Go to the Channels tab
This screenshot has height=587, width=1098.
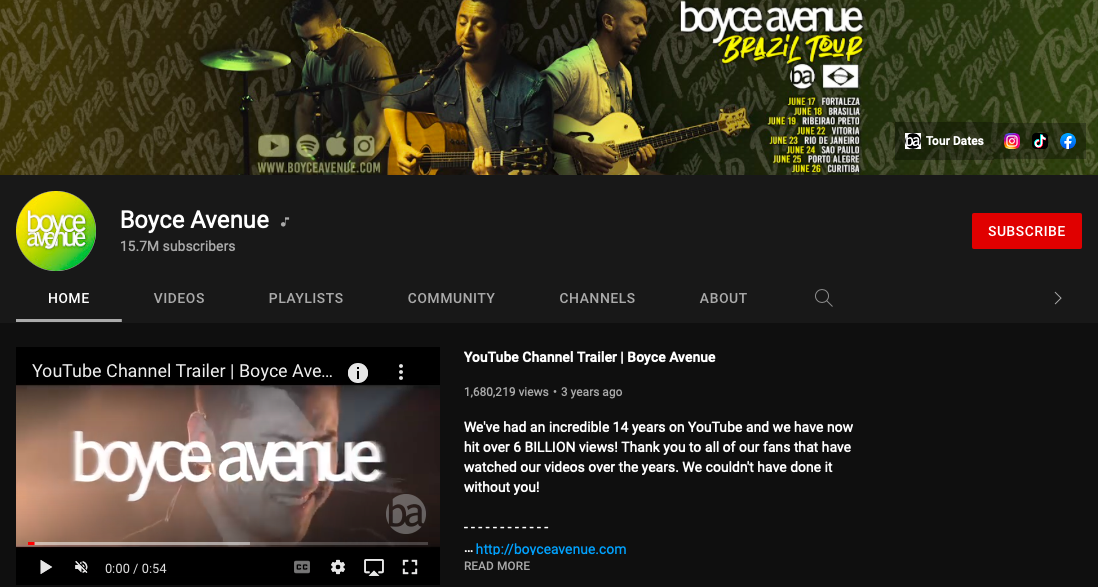(x=597, y=298)
